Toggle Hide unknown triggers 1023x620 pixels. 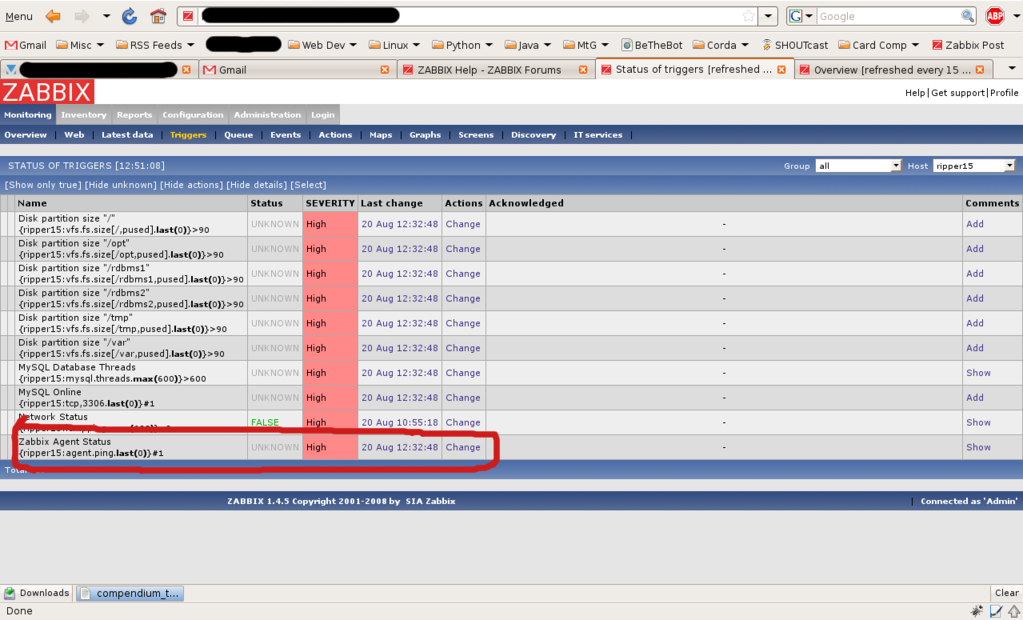(121, 185)
